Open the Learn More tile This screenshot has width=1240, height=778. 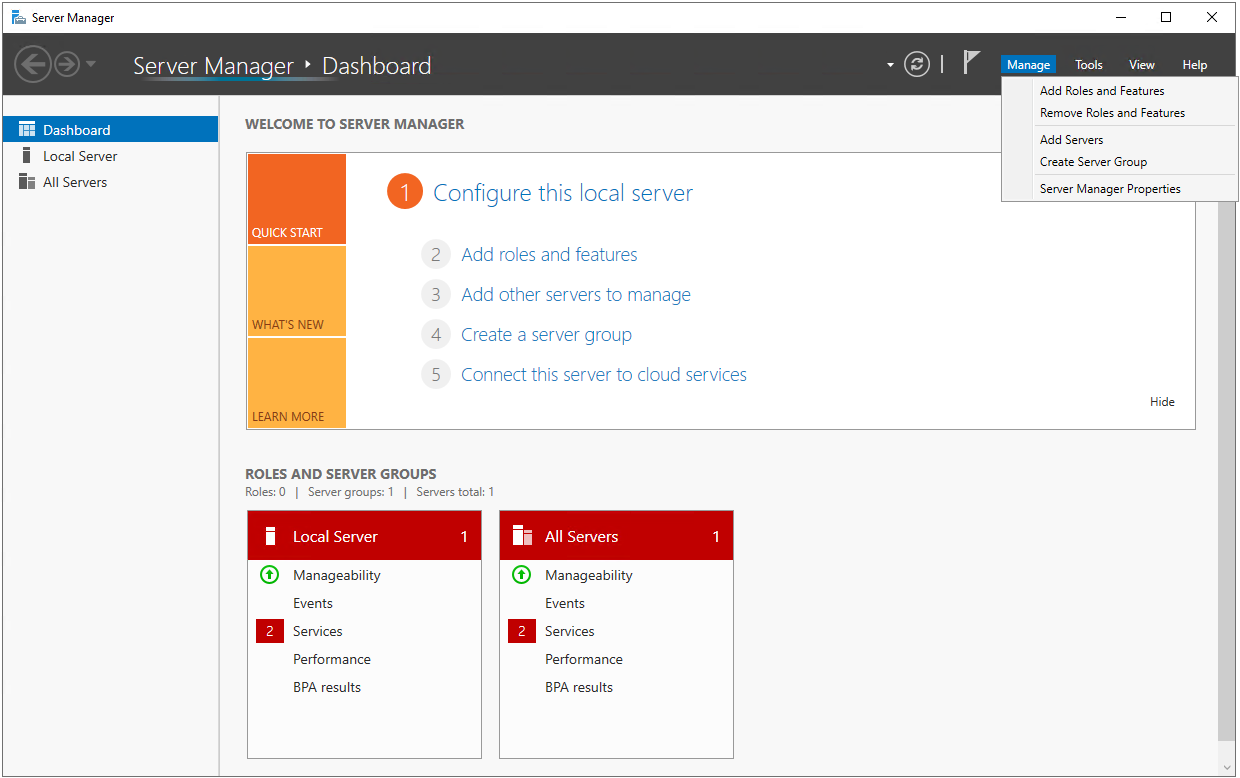pos(296,383)
